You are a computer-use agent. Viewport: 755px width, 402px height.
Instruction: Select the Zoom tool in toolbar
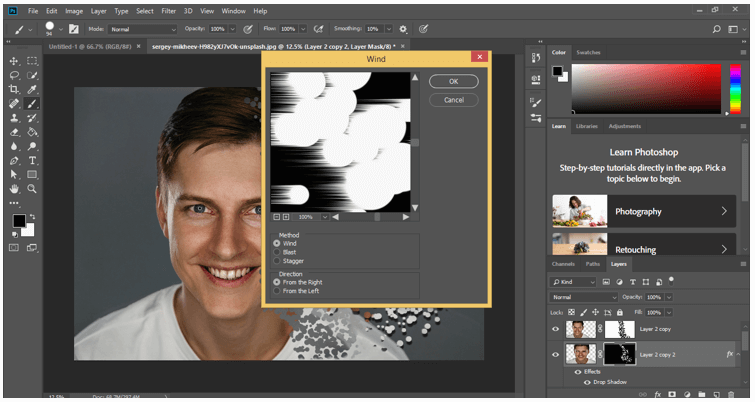(33, 187)
